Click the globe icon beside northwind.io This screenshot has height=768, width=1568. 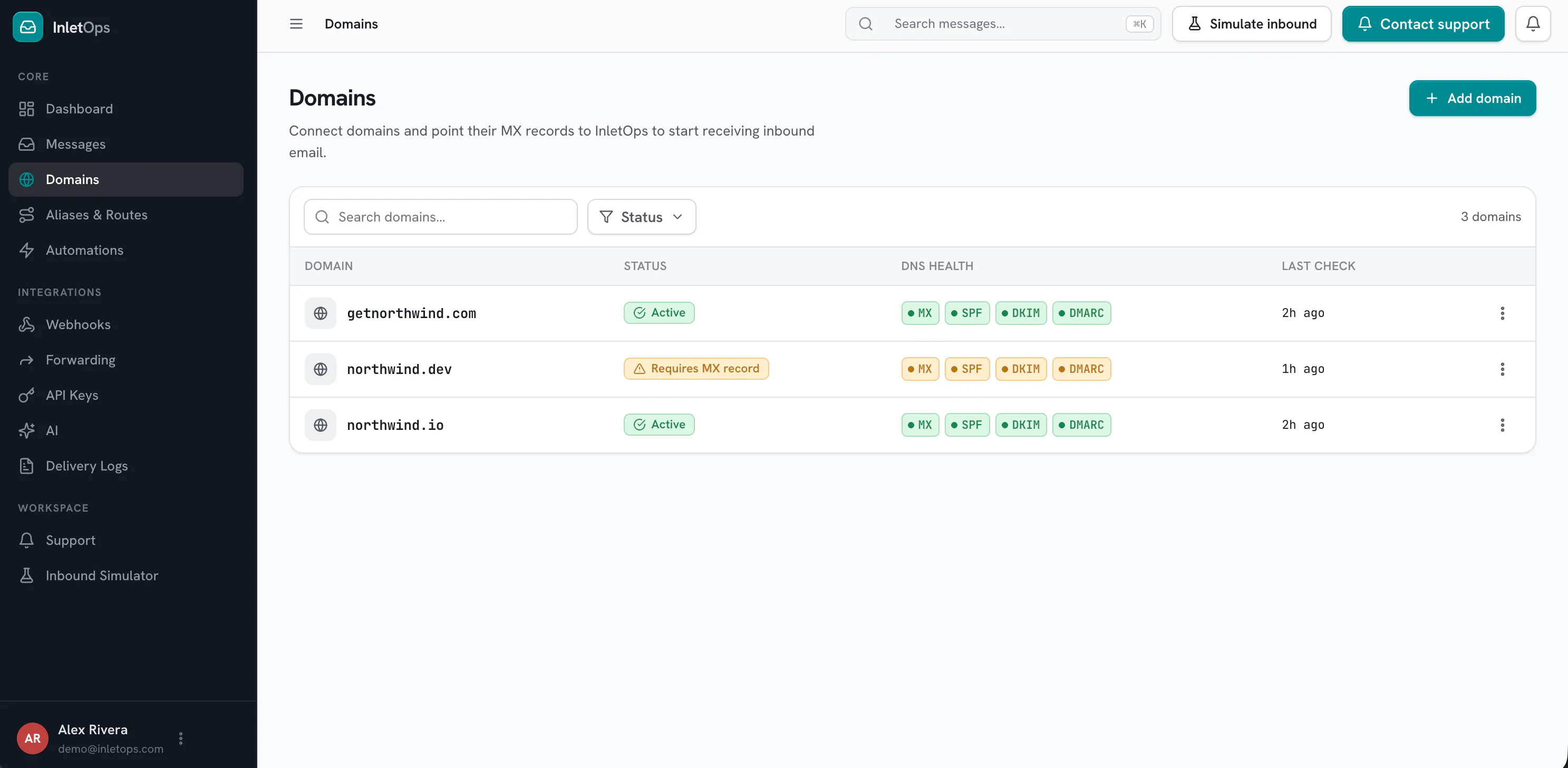(320, 425)
